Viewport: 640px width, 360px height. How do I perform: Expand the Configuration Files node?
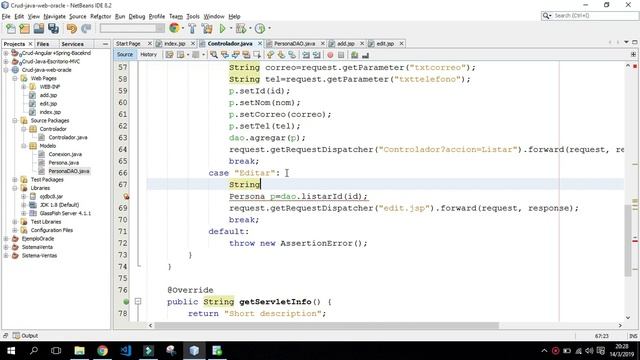pyautogui.click(x=15, y=230)
